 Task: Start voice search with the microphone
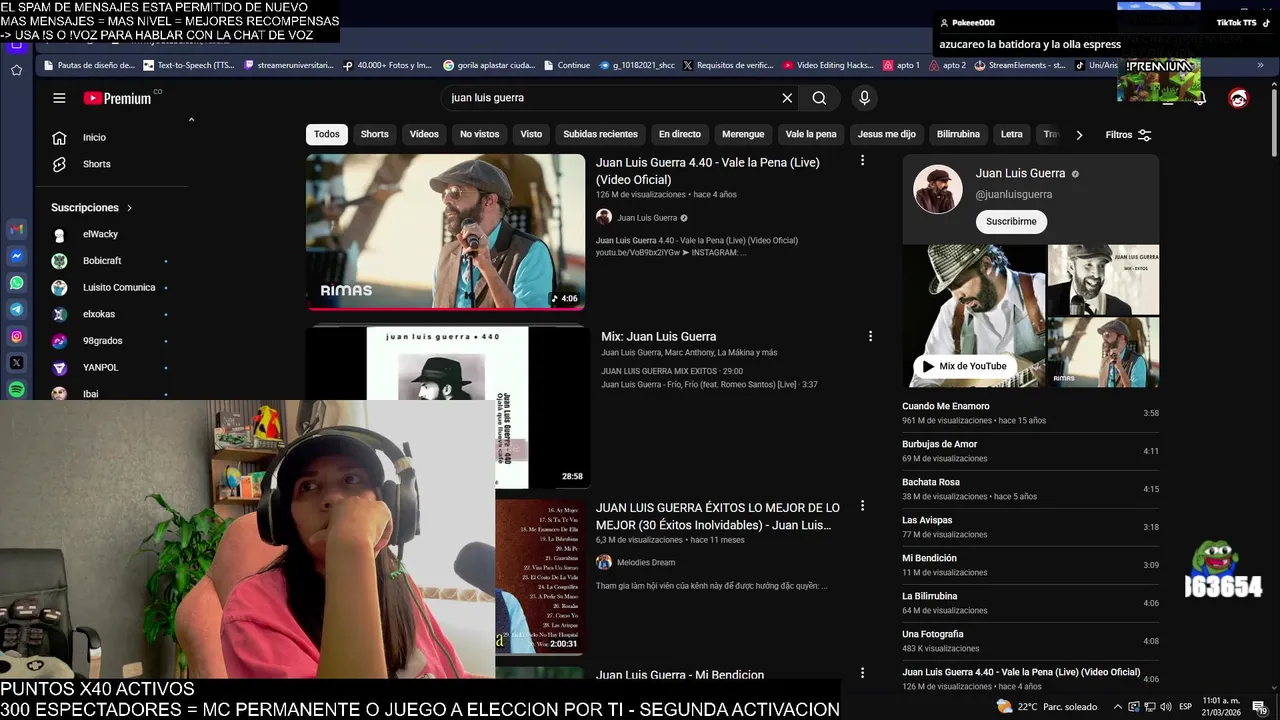tap(865, 98)
